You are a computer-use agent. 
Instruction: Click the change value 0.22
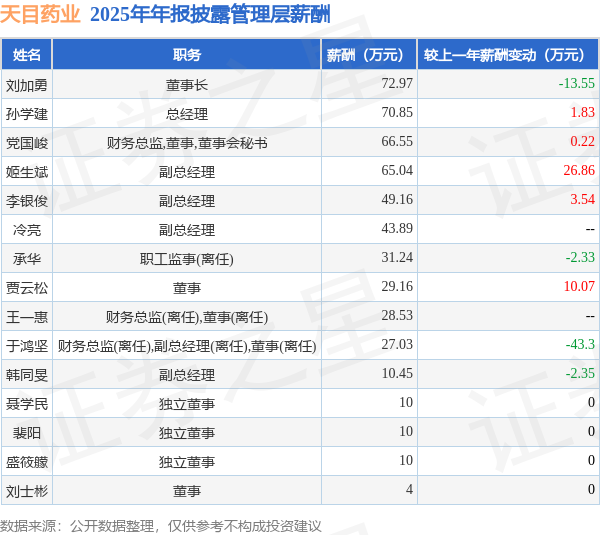click(582, 141)
